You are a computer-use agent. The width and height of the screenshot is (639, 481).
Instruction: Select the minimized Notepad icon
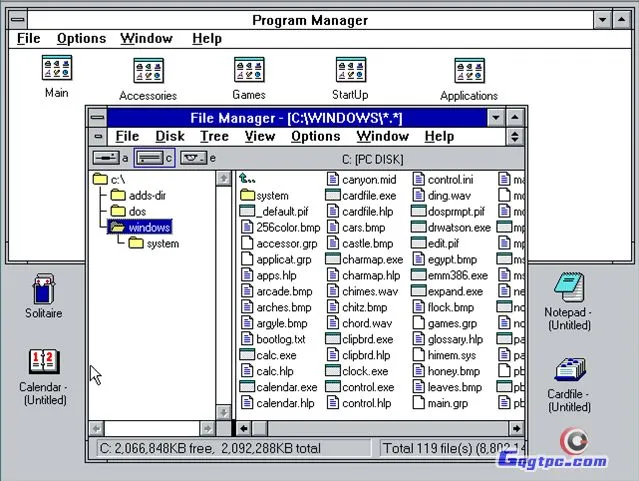coord(569,288)
